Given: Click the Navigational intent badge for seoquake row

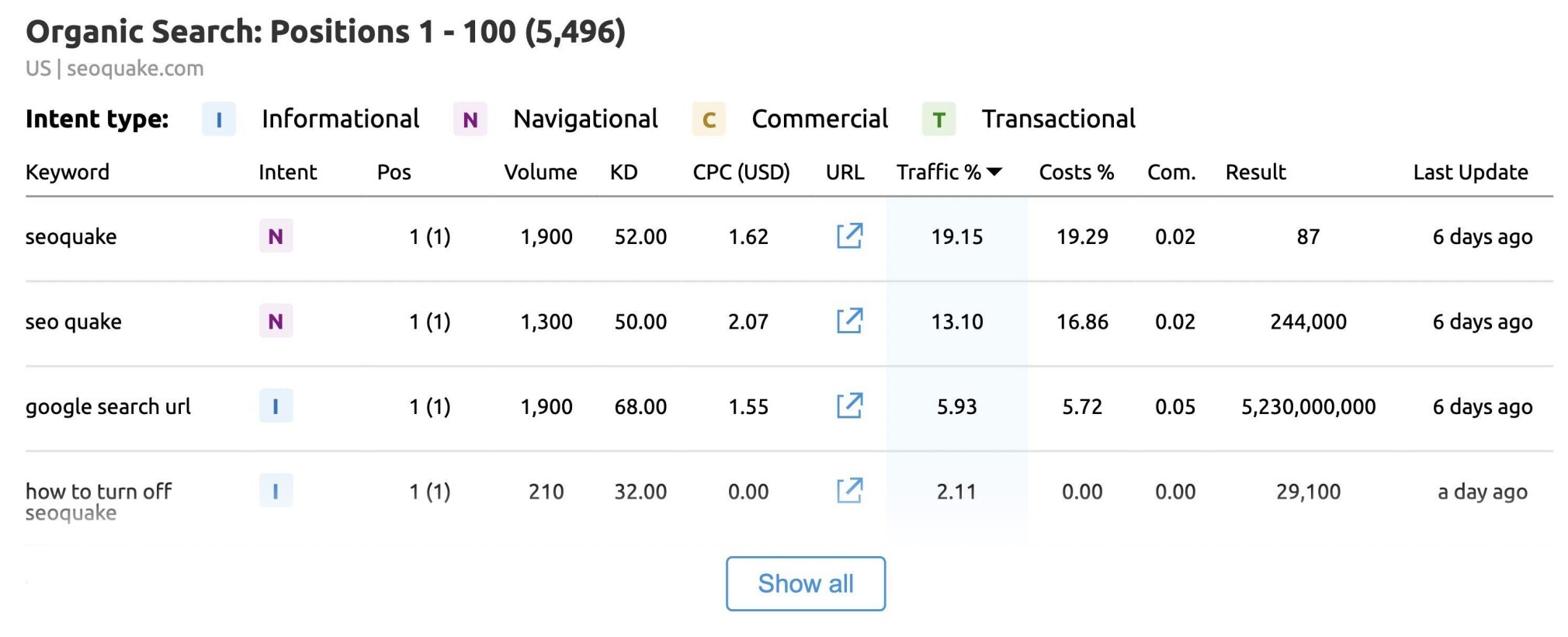Looking at the screenshot, I should pos(276,236).
